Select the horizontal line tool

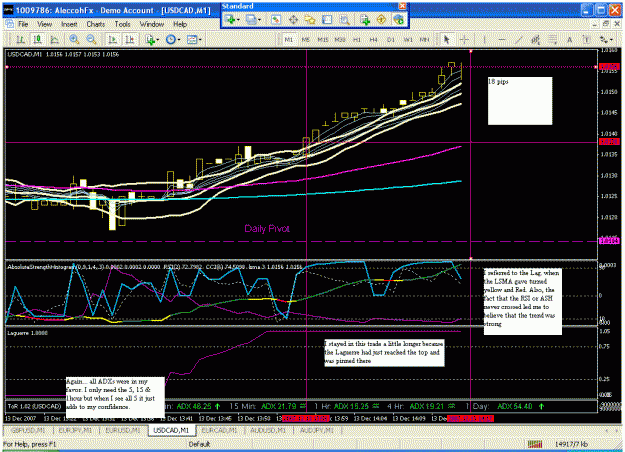click(x=502, y=39)
